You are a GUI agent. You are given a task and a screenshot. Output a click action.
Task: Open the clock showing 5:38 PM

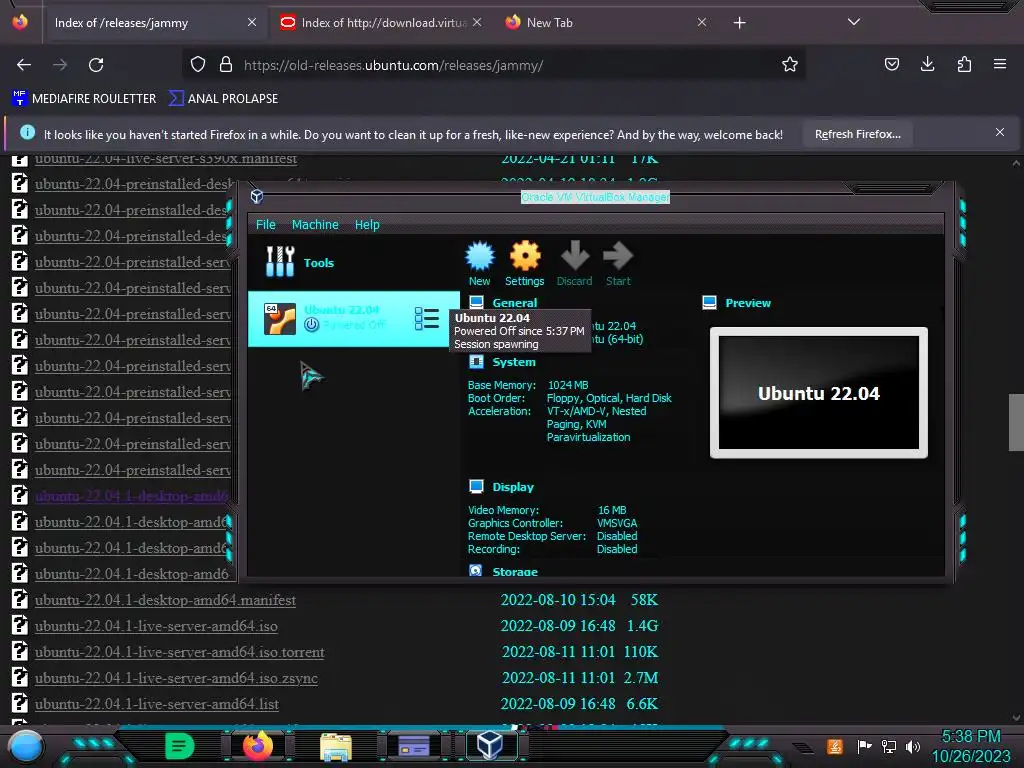971,746
